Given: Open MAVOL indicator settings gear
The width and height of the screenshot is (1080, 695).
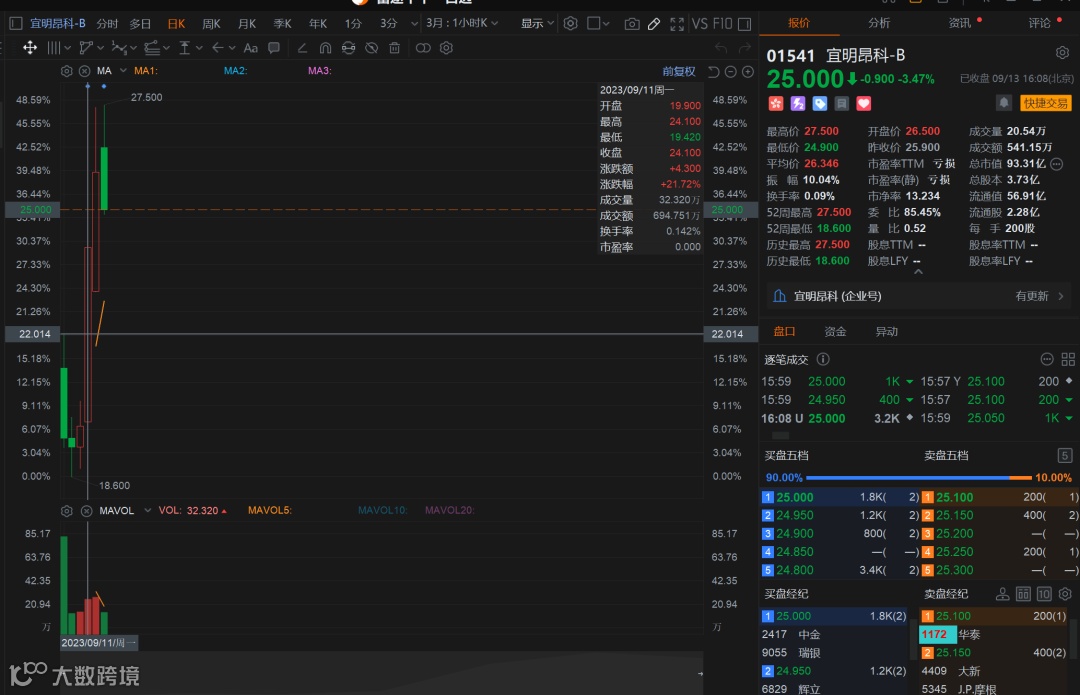Looking at the screenshot, I should click(x=67, y=511).
